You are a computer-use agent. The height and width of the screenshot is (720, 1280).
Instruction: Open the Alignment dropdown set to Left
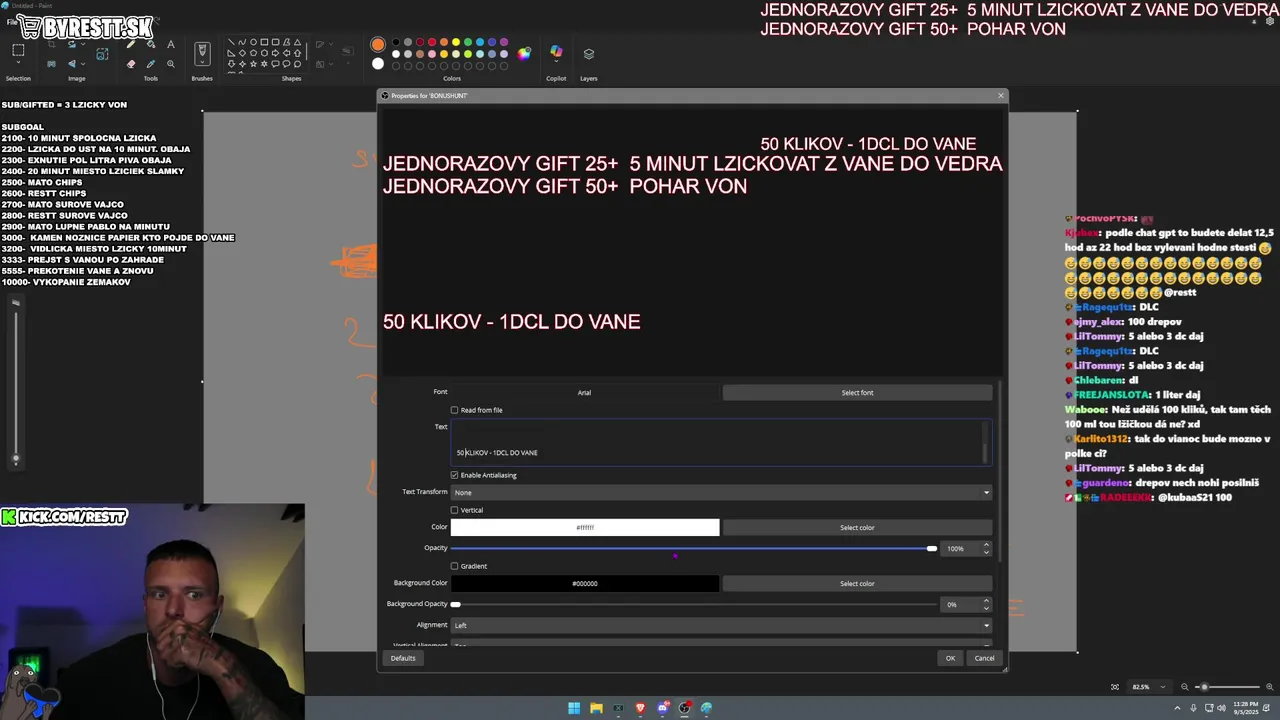click(x=721, y=625)
